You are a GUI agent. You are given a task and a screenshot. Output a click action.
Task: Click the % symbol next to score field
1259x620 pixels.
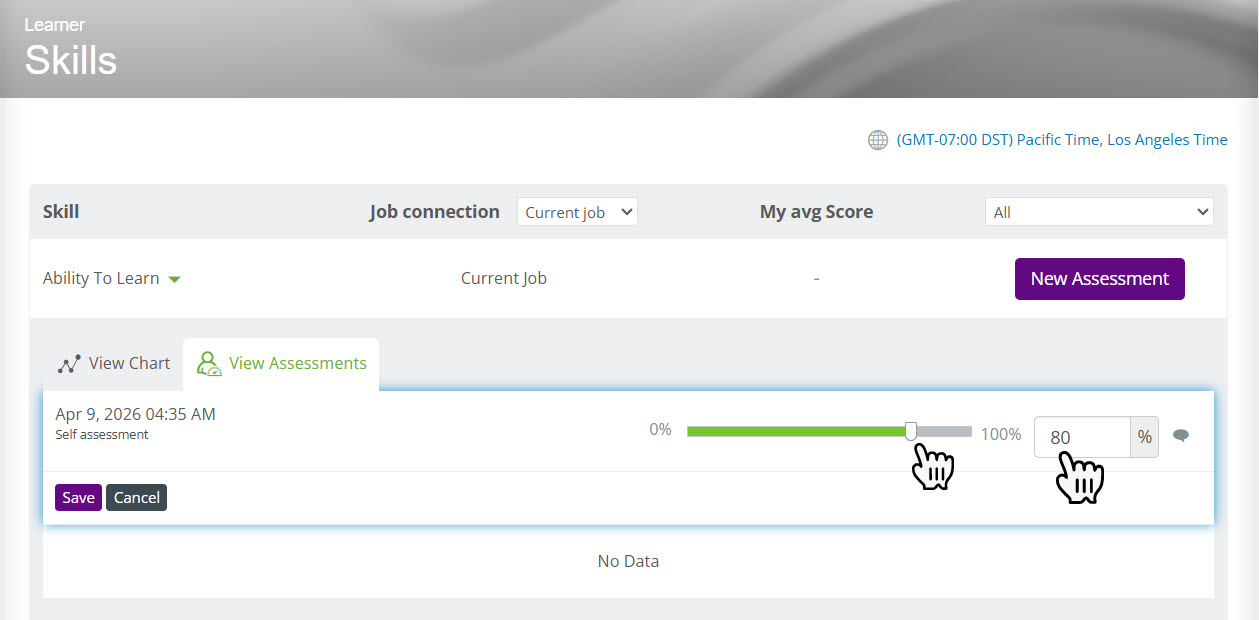tap(1144, 437)
